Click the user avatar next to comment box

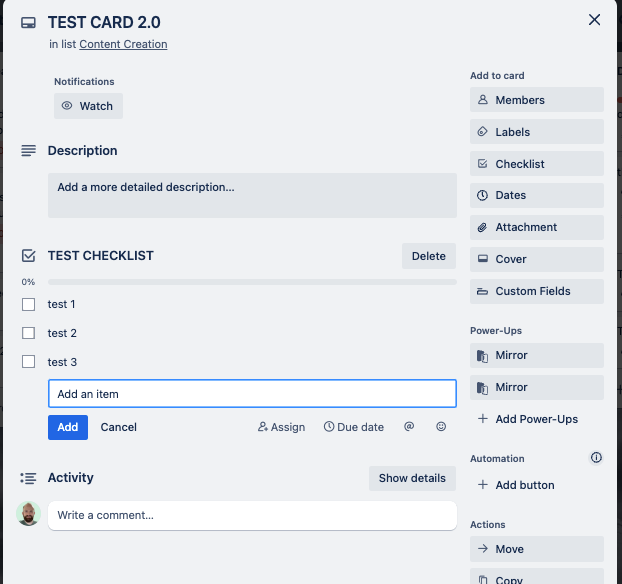[29, 514]
